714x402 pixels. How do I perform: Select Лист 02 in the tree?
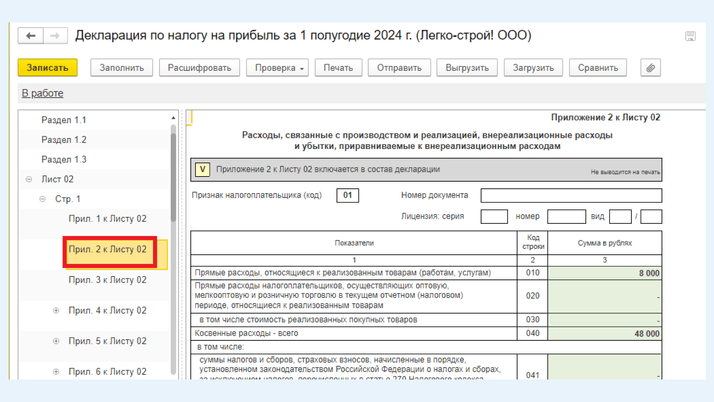coord(57,179)
